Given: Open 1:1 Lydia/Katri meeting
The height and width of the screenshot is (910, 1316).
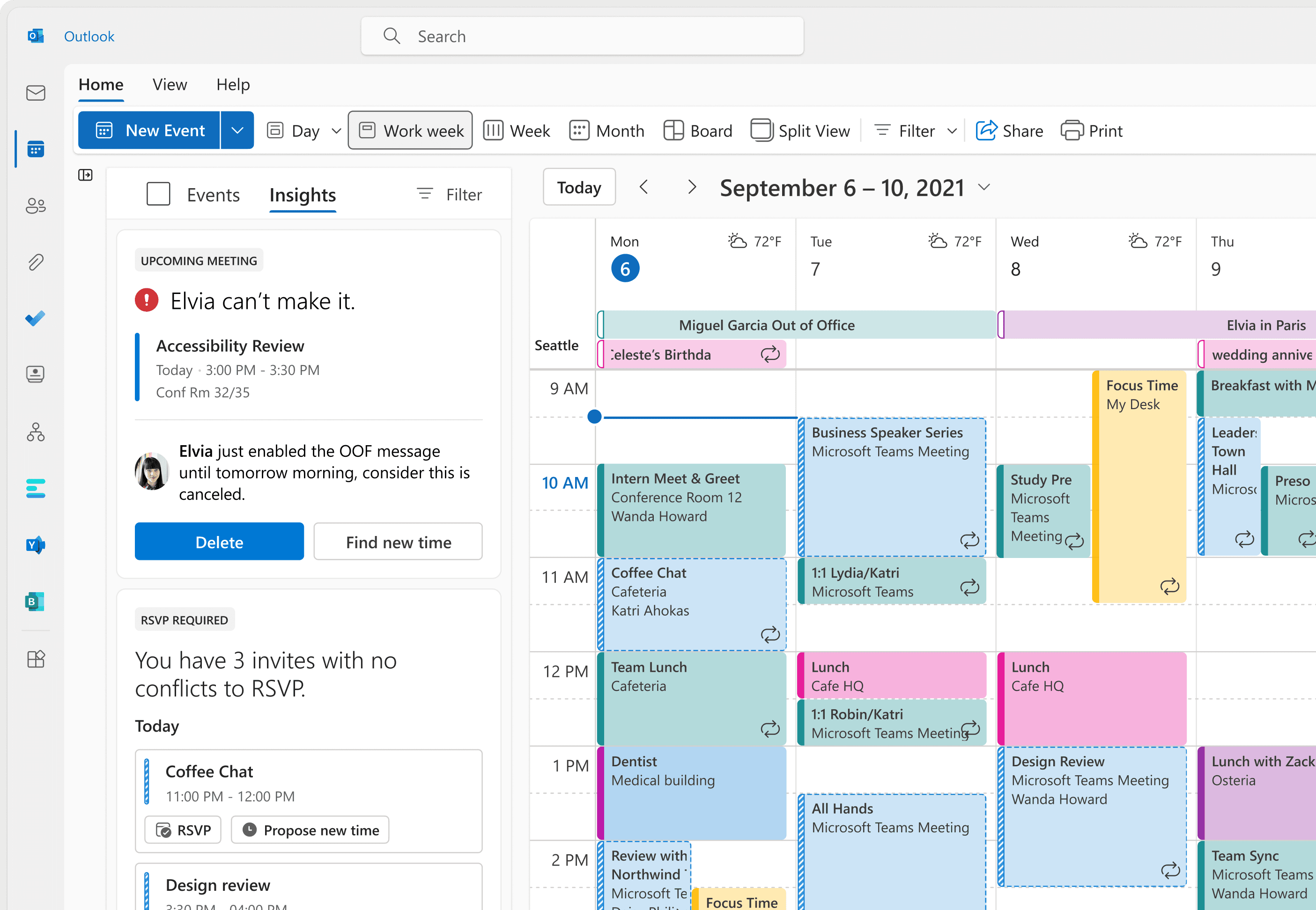Looking at the screenshot, I should pyautogui.click(x=892, y=580).
